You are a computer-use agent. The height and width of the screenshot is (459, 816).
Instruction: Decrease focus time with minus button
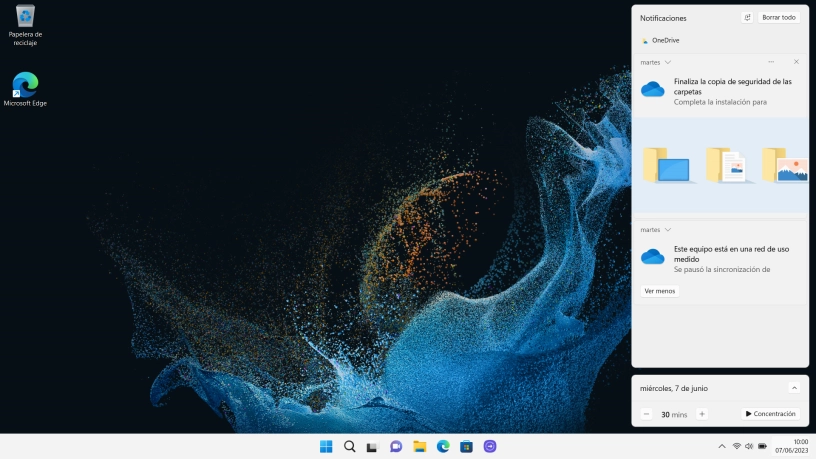[x=646, y=414]
